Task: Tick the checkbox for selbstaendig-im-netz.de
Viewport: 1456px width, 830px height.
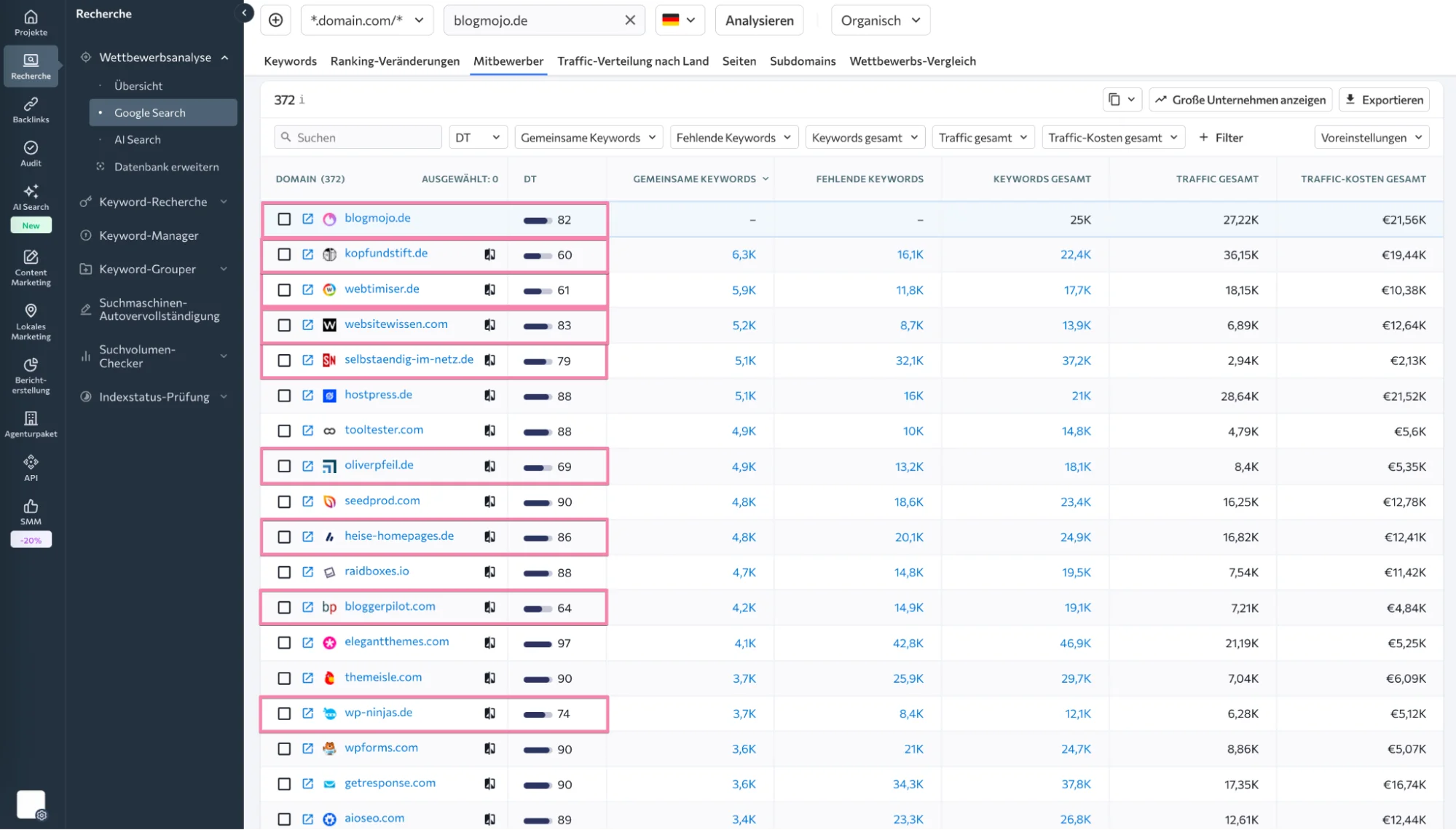Action: [284, 361]
